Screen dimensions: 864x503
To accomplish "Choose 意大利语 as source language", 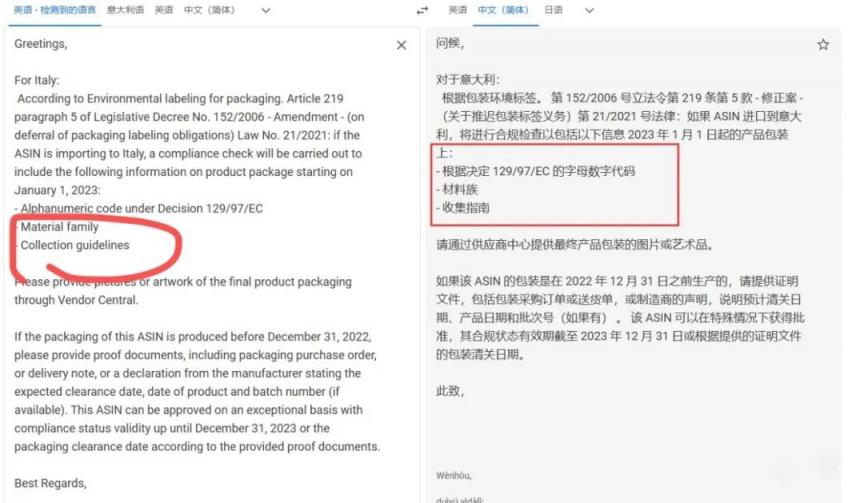I will [125, 10].
